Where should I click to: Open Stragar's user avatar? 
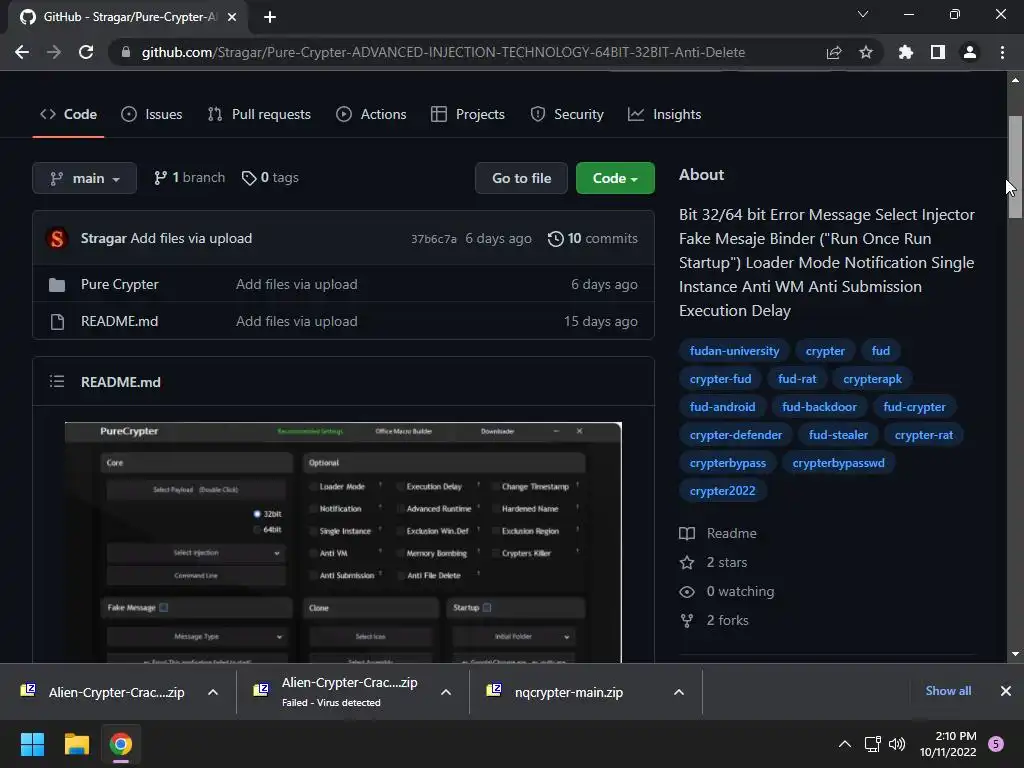tap(57, 238)
